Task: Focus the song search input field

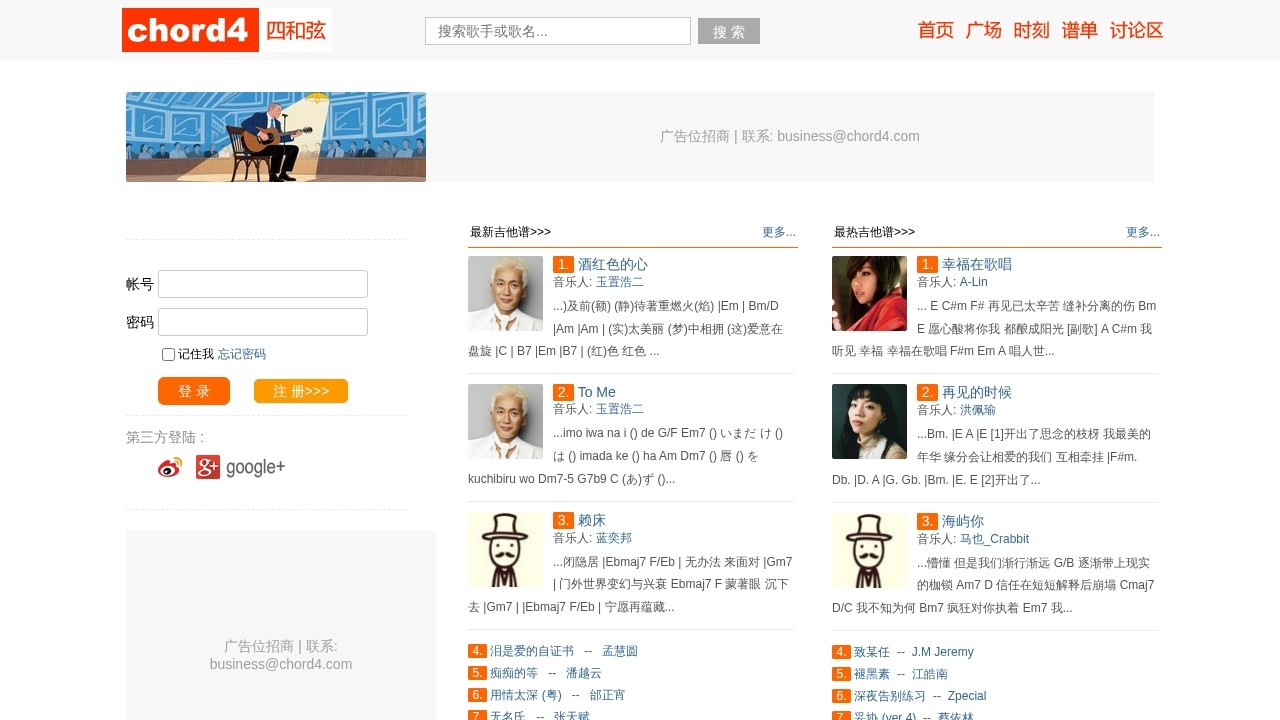Action: pos(557,31)
